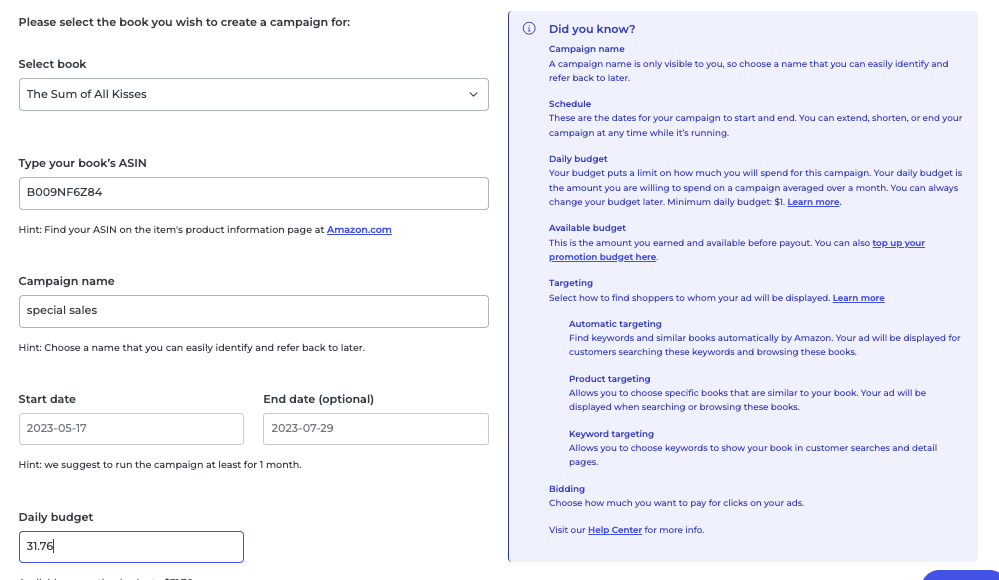Screen dimensions: 999x580
Task: Click the "Type your book's ASIN" label
Action: click(82, 163)
